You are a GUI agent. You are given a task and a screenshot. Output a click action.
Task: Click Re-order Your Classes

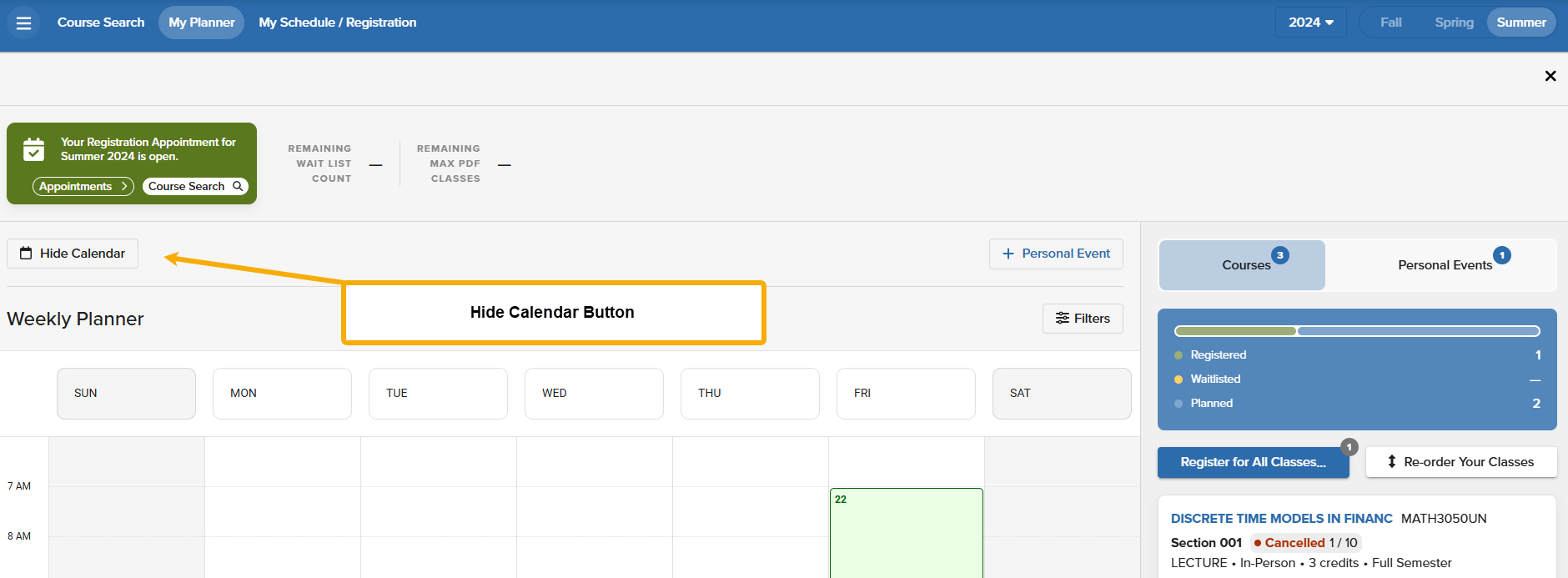[1461, 462]
